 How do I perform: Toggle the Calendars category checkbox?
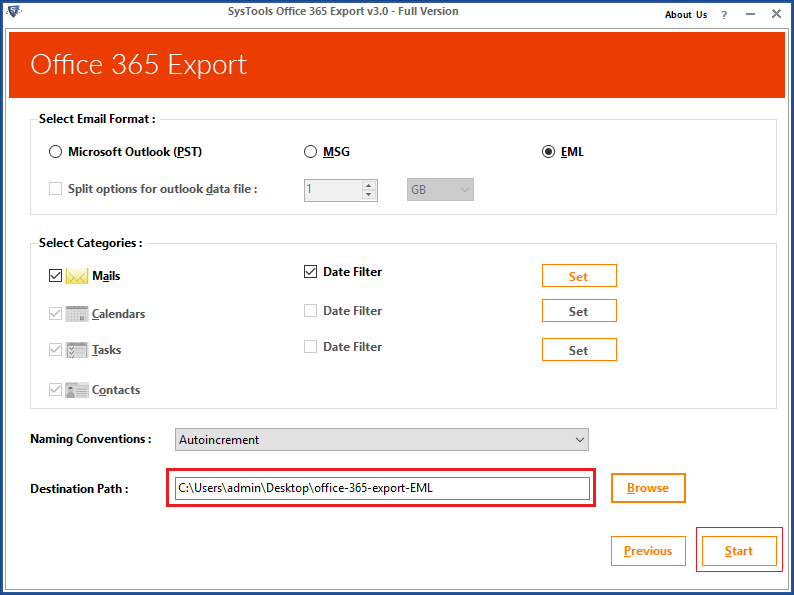coord(55,314)
